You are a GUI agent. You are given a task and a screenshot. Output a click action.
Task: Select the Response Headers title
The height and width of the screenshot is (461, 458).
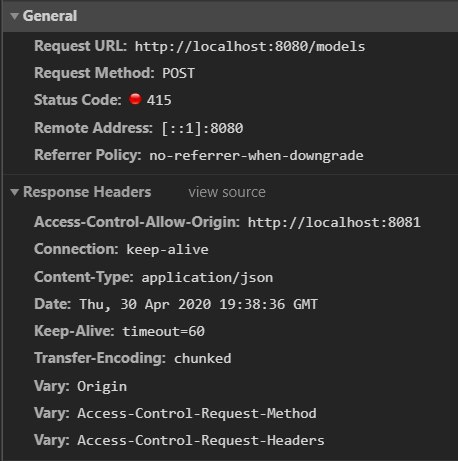(x=87, y=192)
